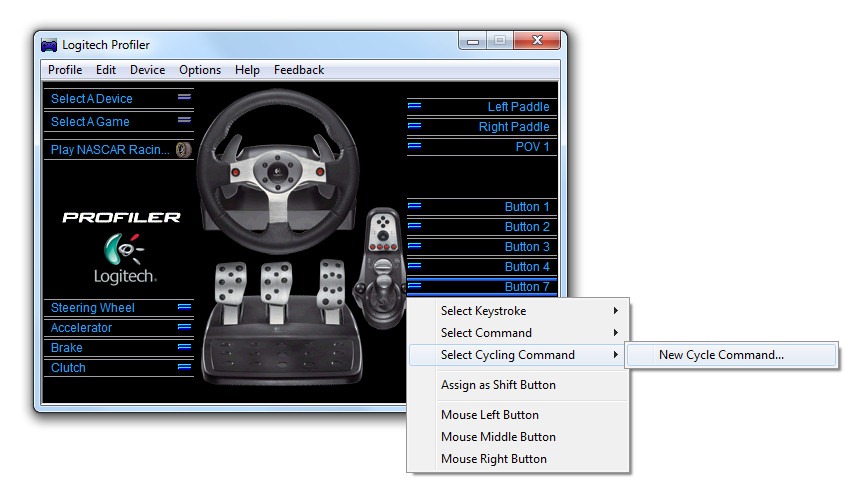Click the G25 steering wheel image
This screenshot has width=867, height=501.
(x=278, y=171)
